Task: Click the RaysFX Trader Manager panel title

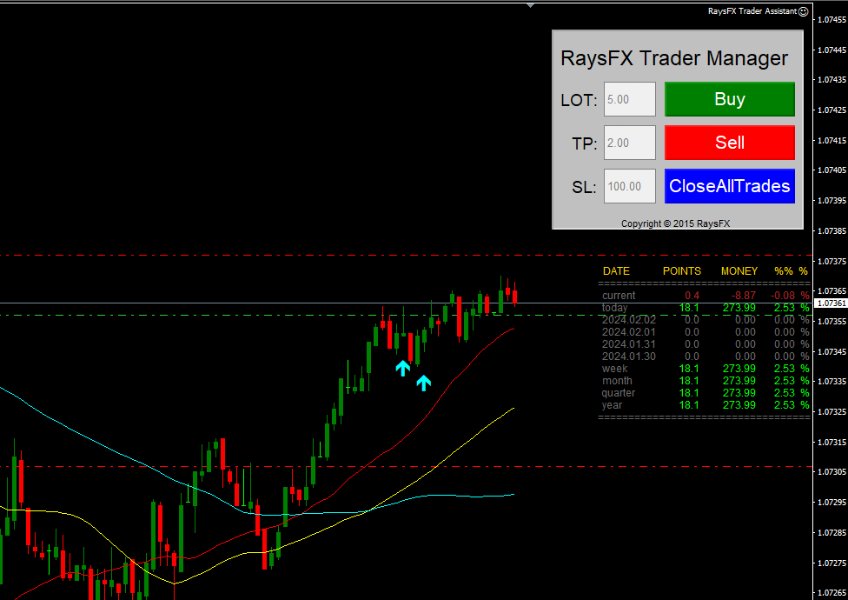Action: 673,58
